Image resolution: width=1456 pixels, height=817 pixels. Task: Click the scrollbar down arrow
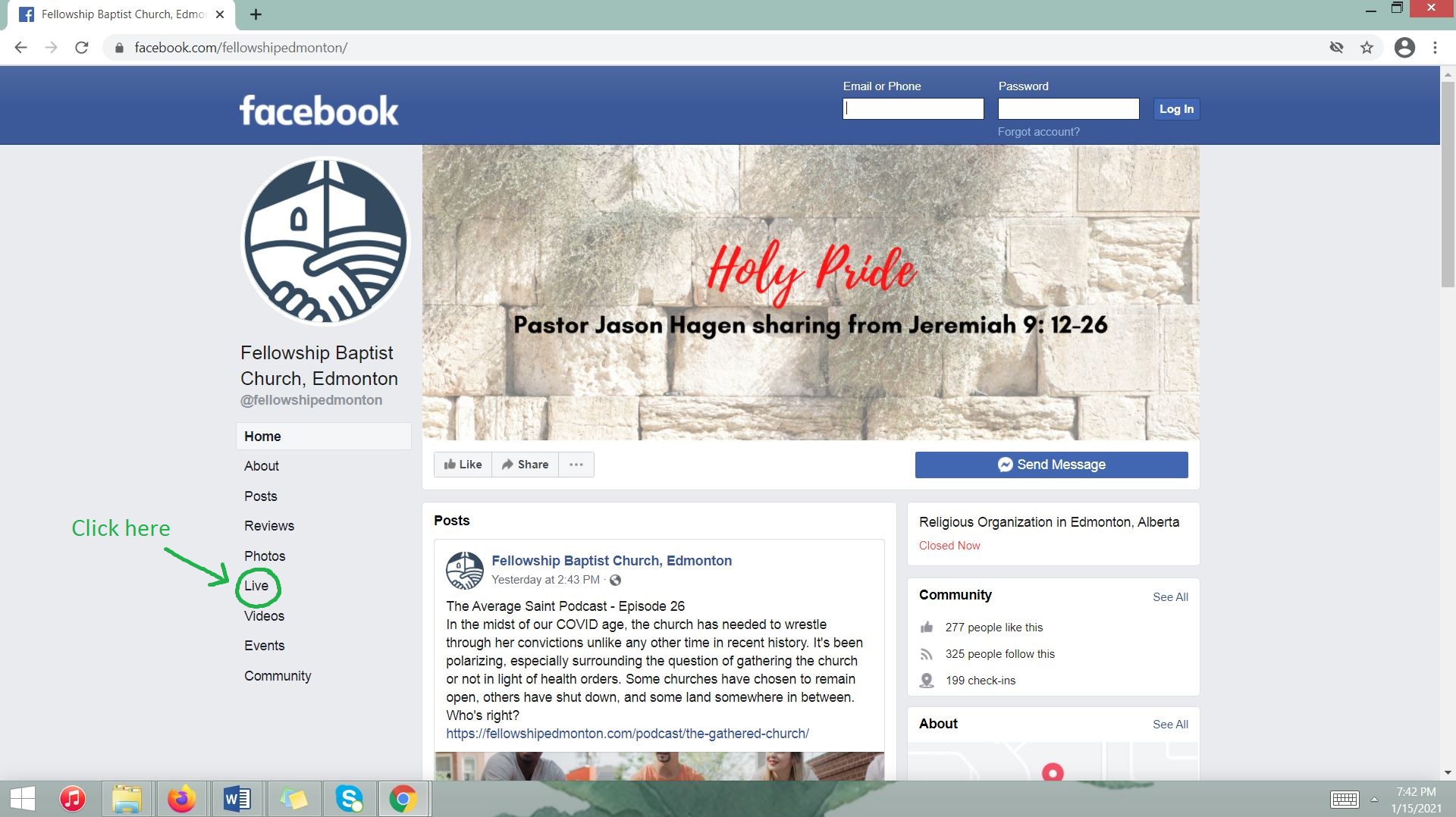pos(1448,773)
